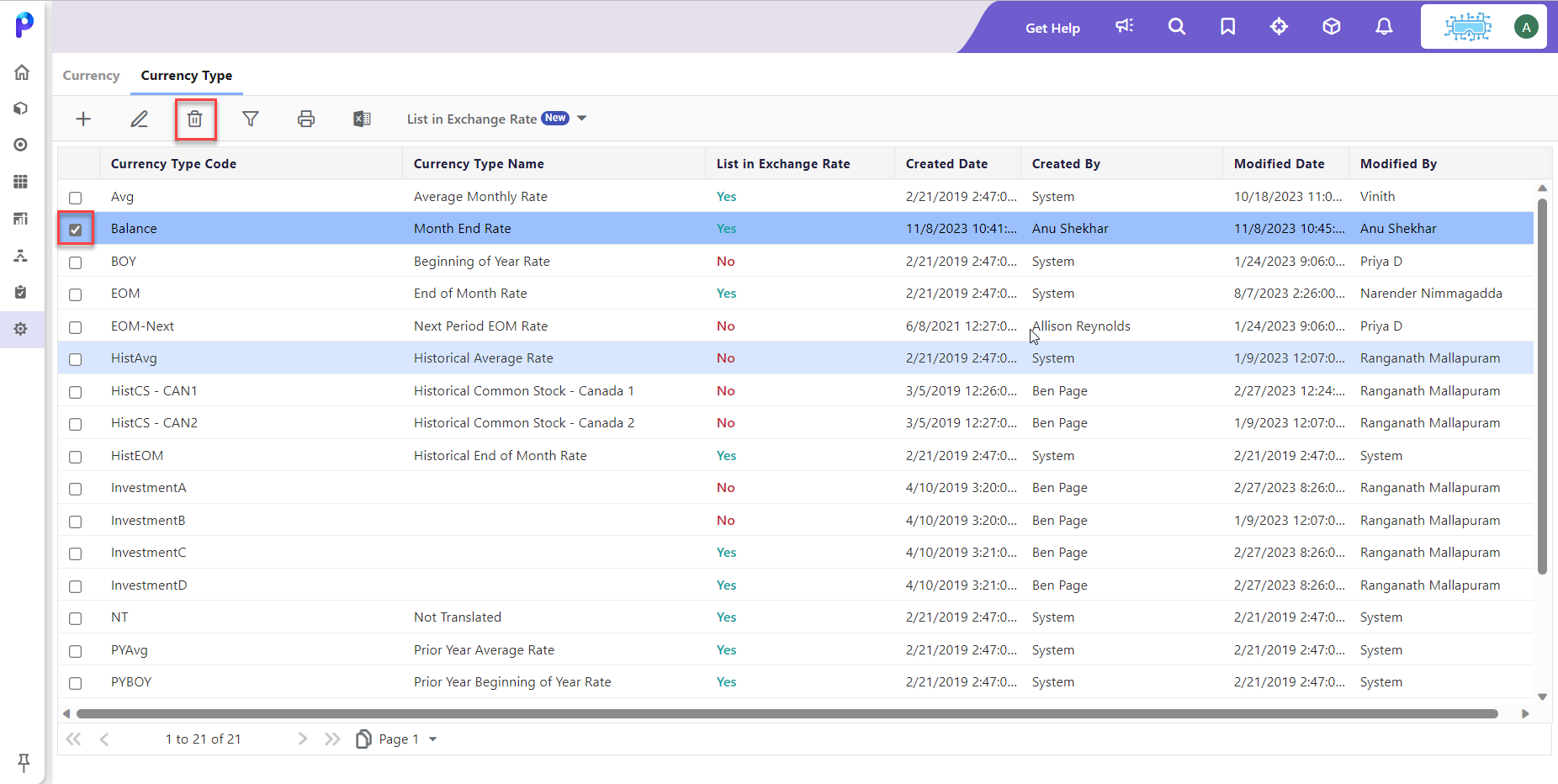
Task: Open the settings gear icon in sidebar
Action: coord(21,329)
